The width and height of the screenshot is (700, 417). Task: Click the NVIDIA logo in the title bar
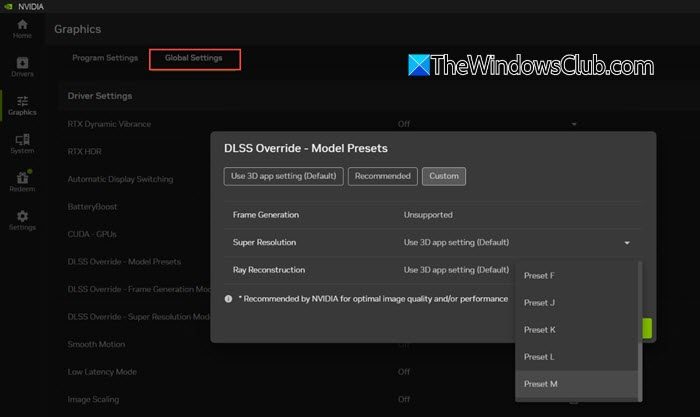point(8,6)
